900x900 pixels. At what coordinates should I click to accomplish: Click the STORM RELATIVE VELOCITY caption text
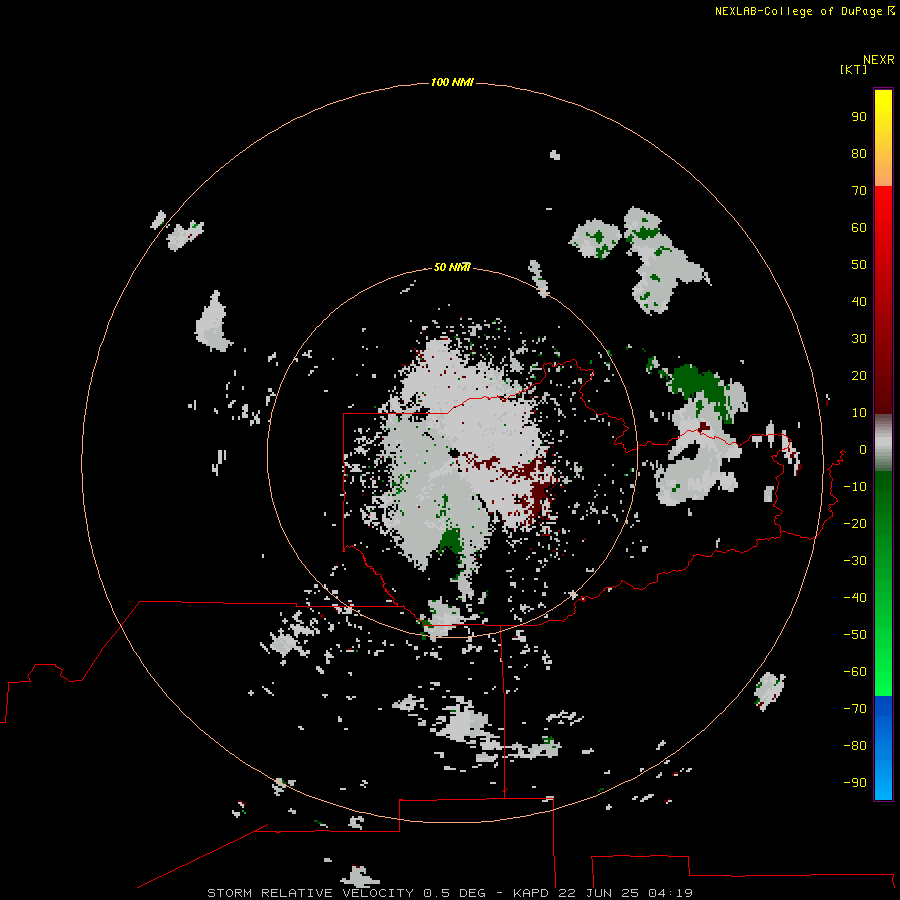coord(310,893)
